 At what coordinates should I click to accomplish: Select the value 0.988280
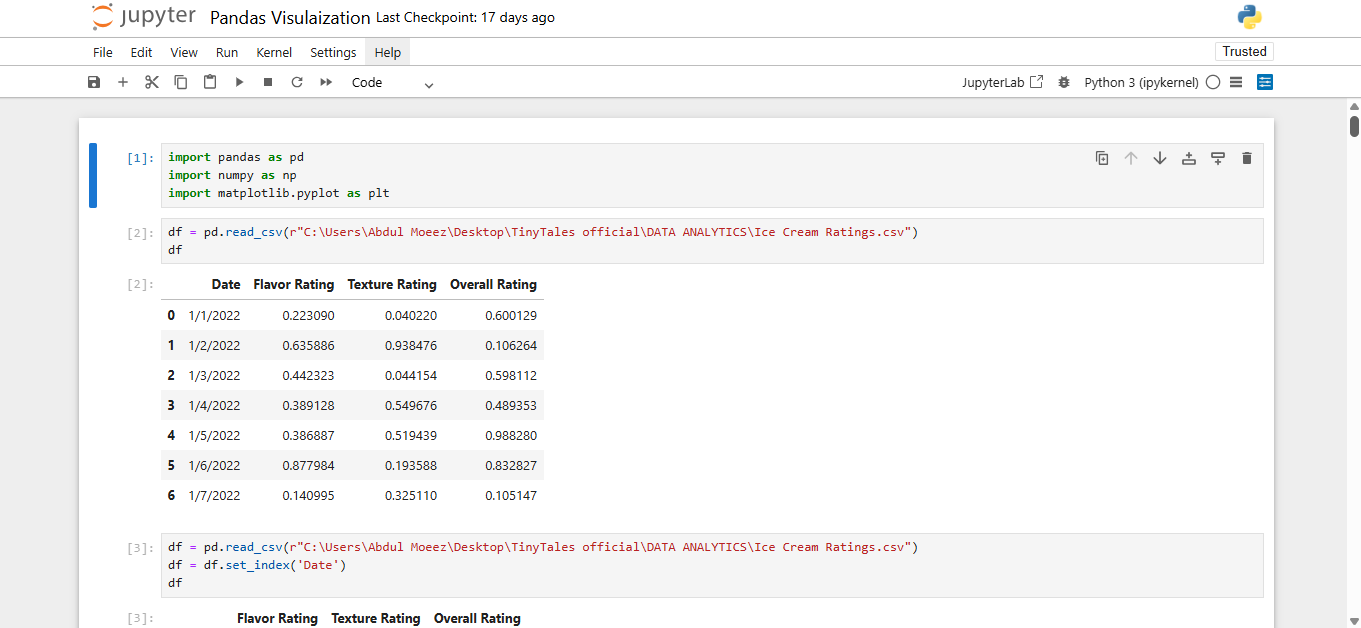tap(511, 435)
